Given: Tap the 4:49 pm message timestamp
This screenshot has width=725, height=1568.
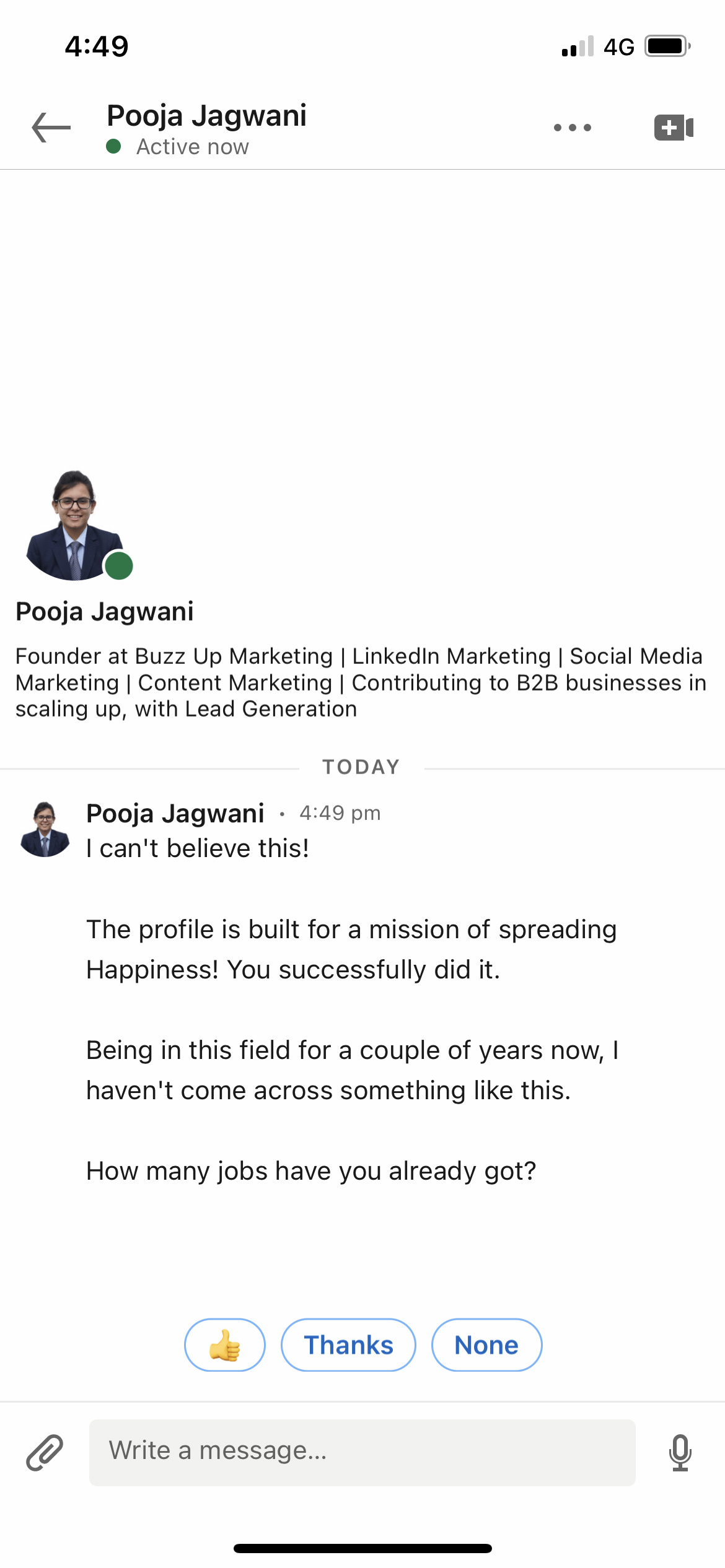Looking at the screenshot, I should [x=340, y=813].
